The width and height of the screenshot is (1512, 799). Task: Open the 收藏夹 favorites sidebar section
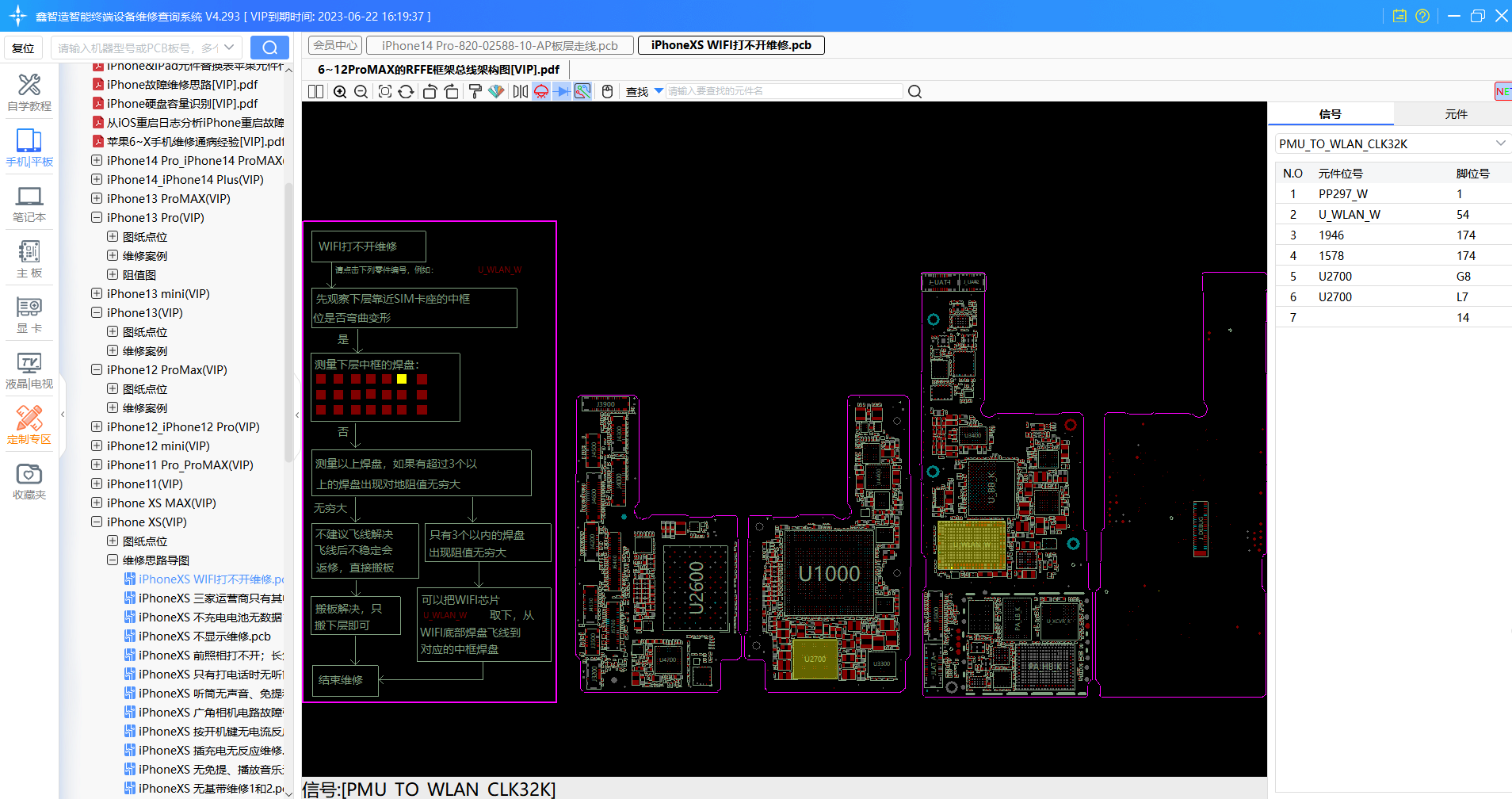click(x=29, y=482)
